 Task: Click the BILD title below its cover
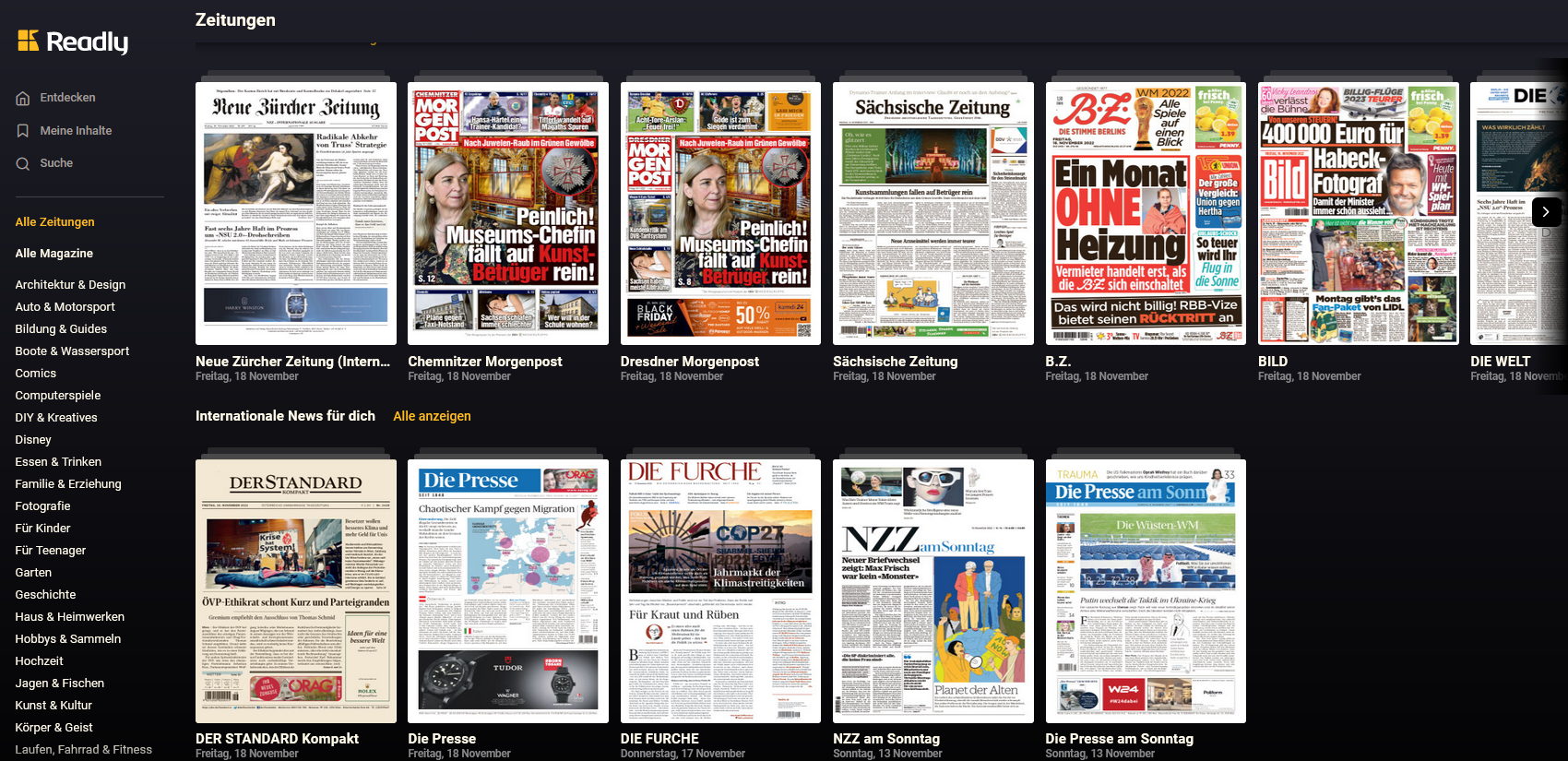point(1273,362)
